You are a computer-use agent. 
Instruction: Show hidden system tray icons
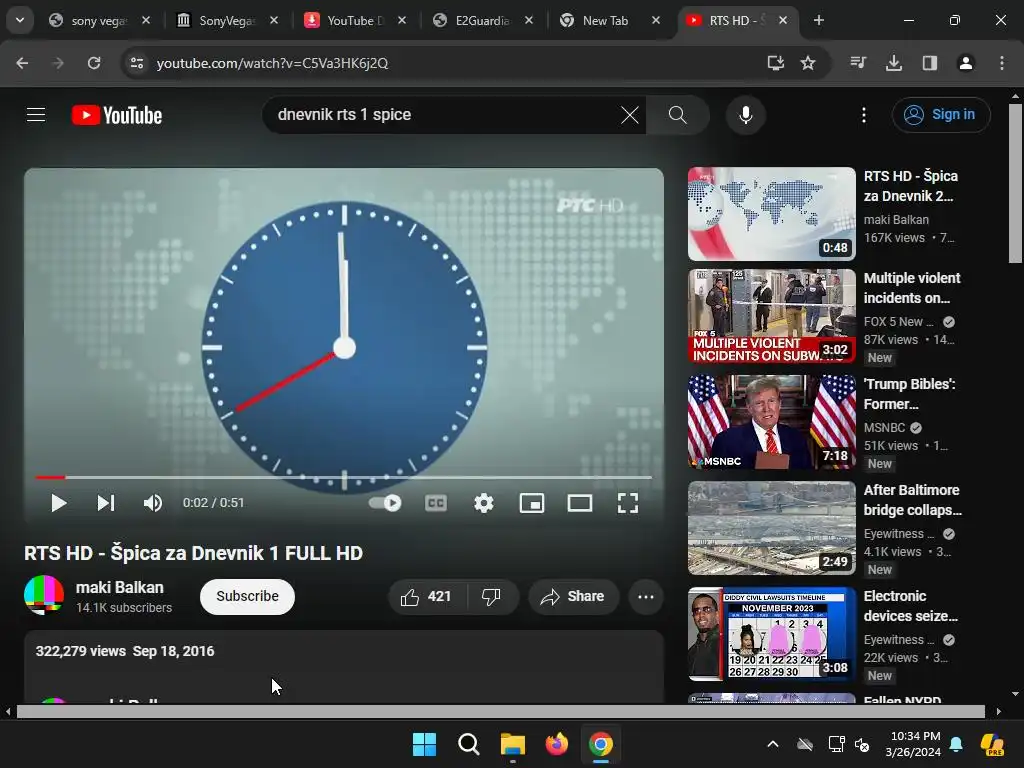773,744
